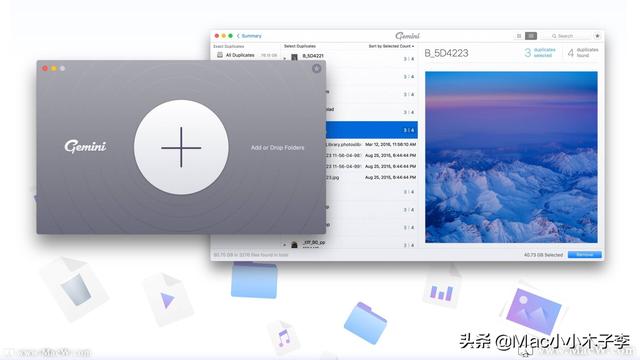Screen dimensions: 640x360
Task: Click the mountain preview image
Action: point(511,157)
